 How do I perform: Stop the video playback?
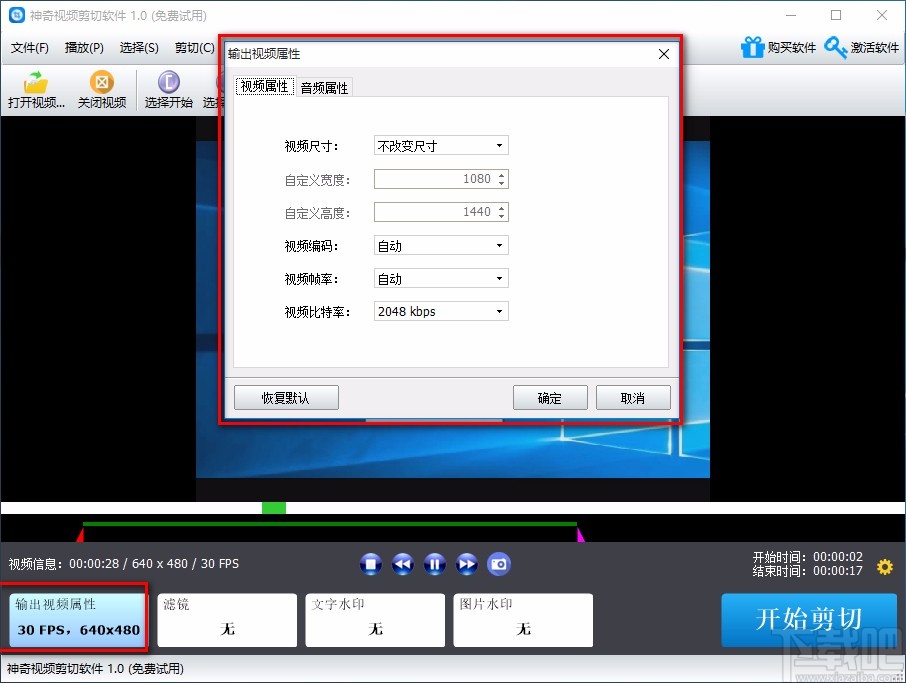click(370, 564)
